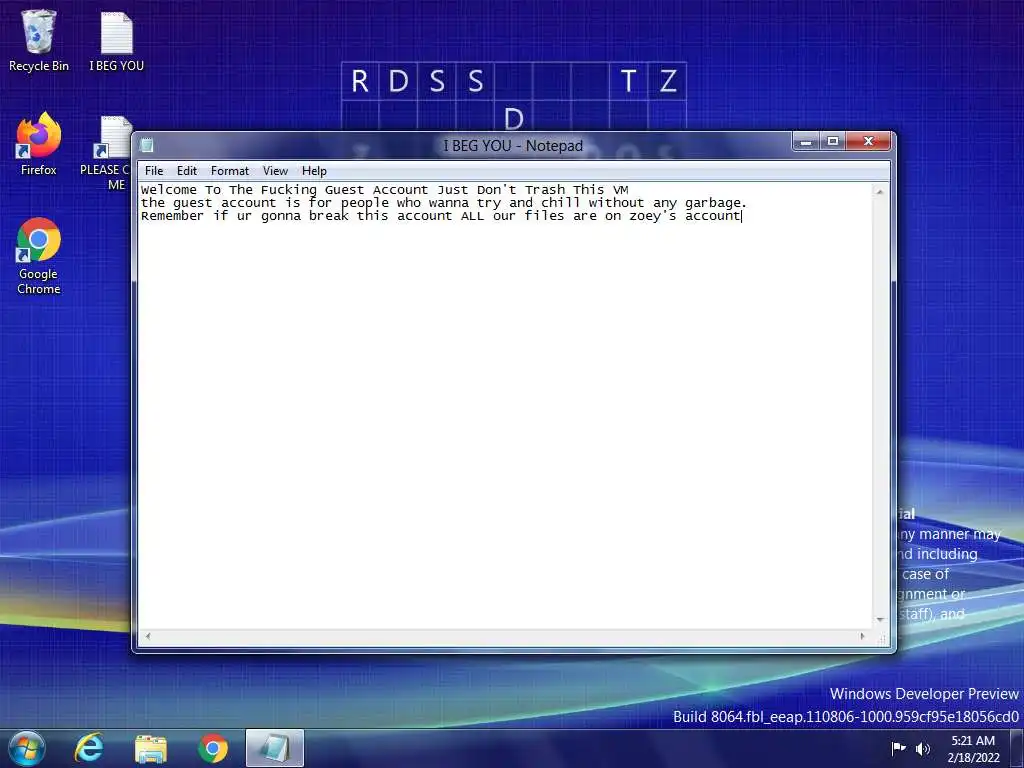Image resolution: width=1024 pixels, height=768 pixels.
Task: Open the File menu in Notepad
Action: tap(154, 171)
